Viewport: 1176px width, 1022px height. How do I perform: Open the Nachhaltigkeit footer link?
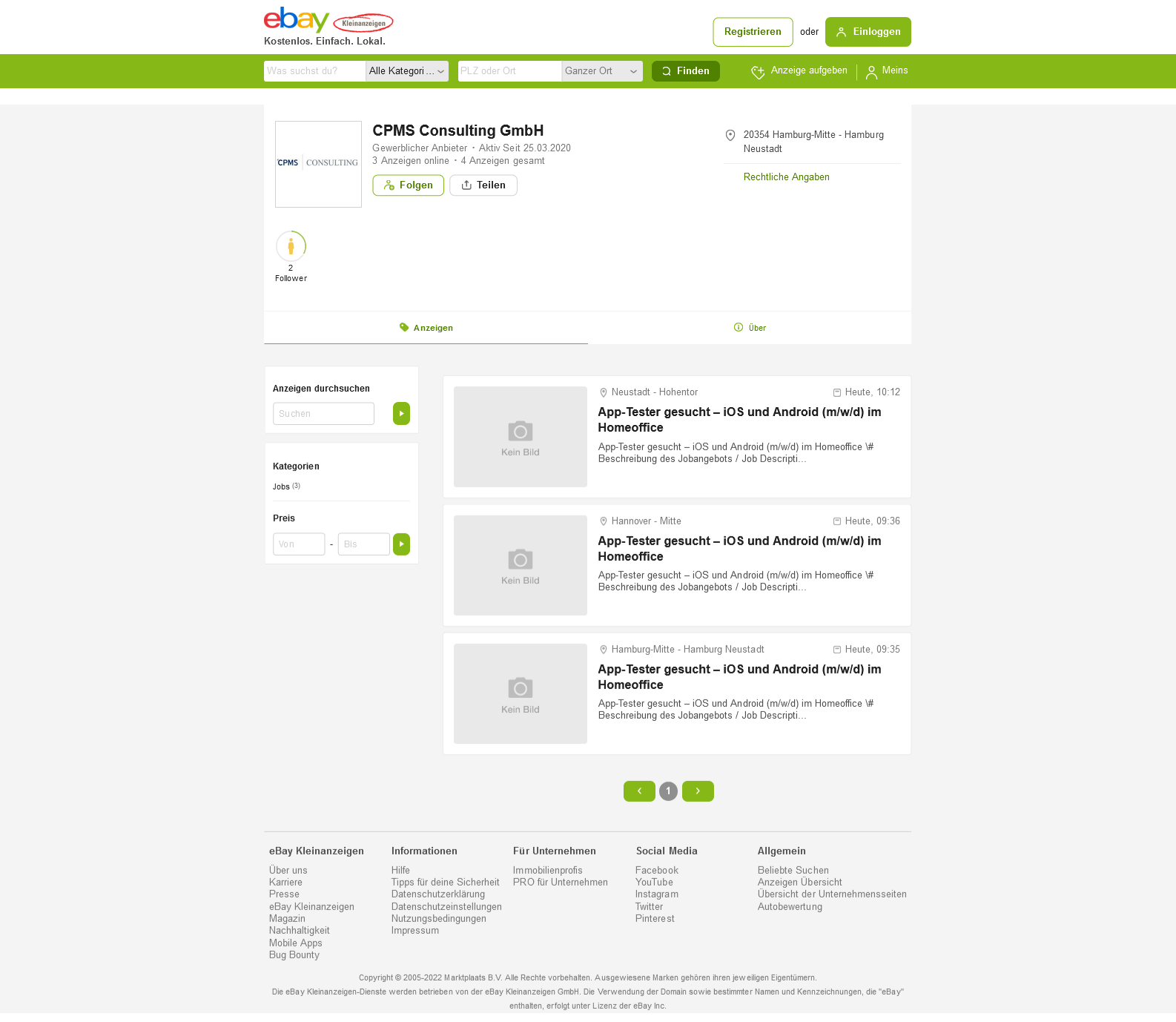[x=299, y=931]
